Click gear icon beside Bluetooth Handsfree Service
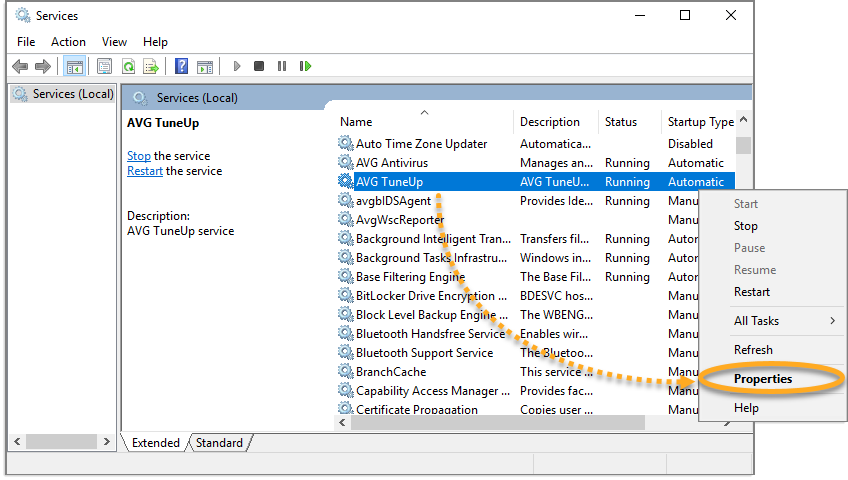 coord(346,334)
